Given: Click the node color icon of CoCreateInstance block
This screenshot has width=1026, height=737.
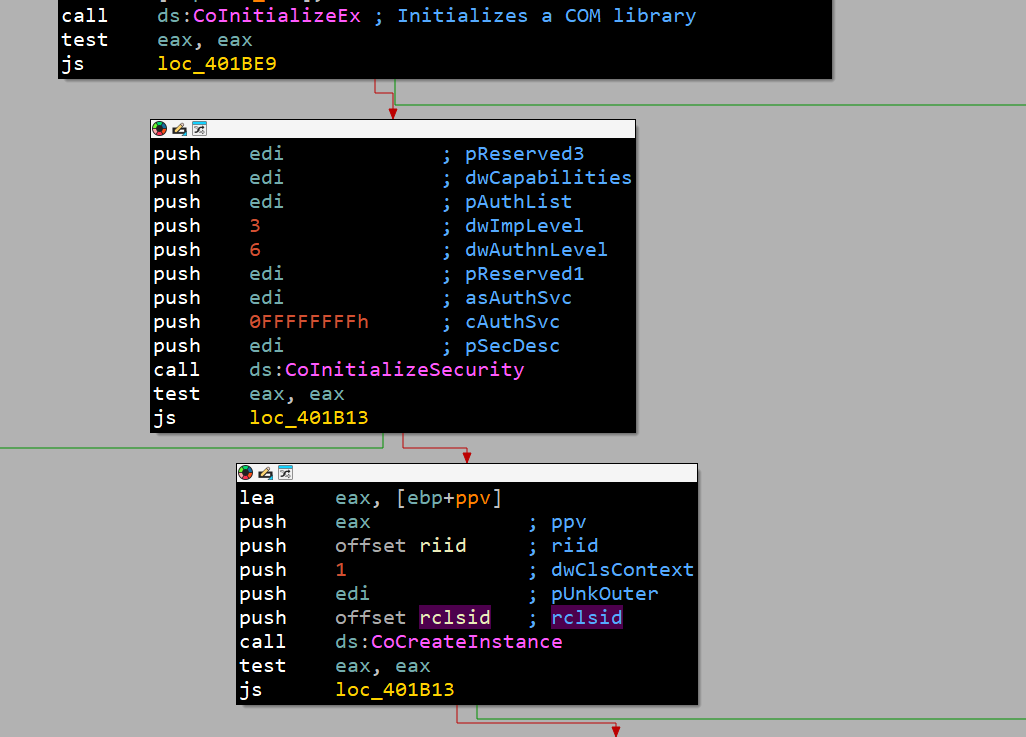Looking at the screenshot, I should click(x=245, y=473).
